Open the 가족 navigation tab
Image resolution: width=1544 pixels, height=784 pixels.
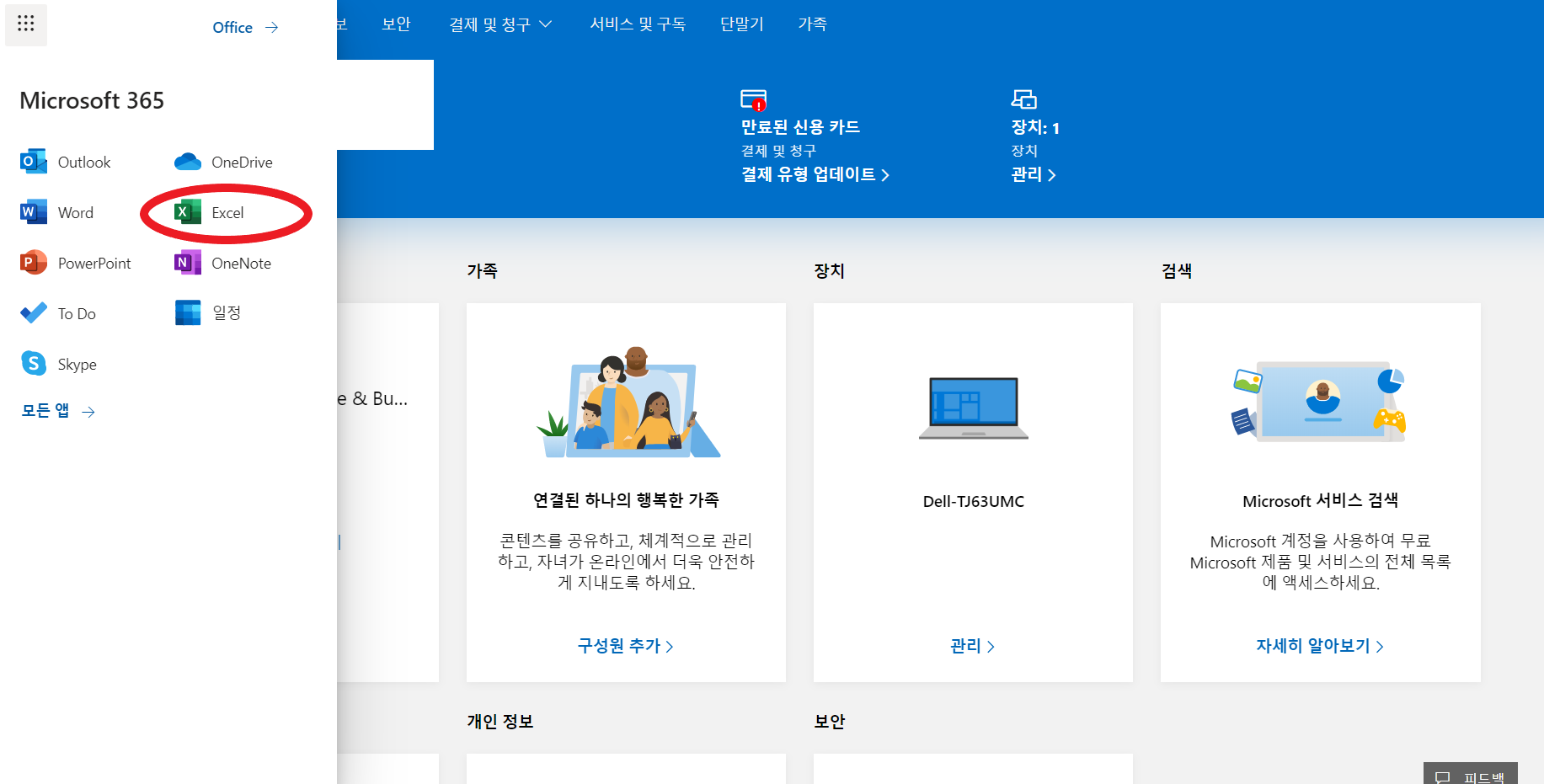point(812,24)
